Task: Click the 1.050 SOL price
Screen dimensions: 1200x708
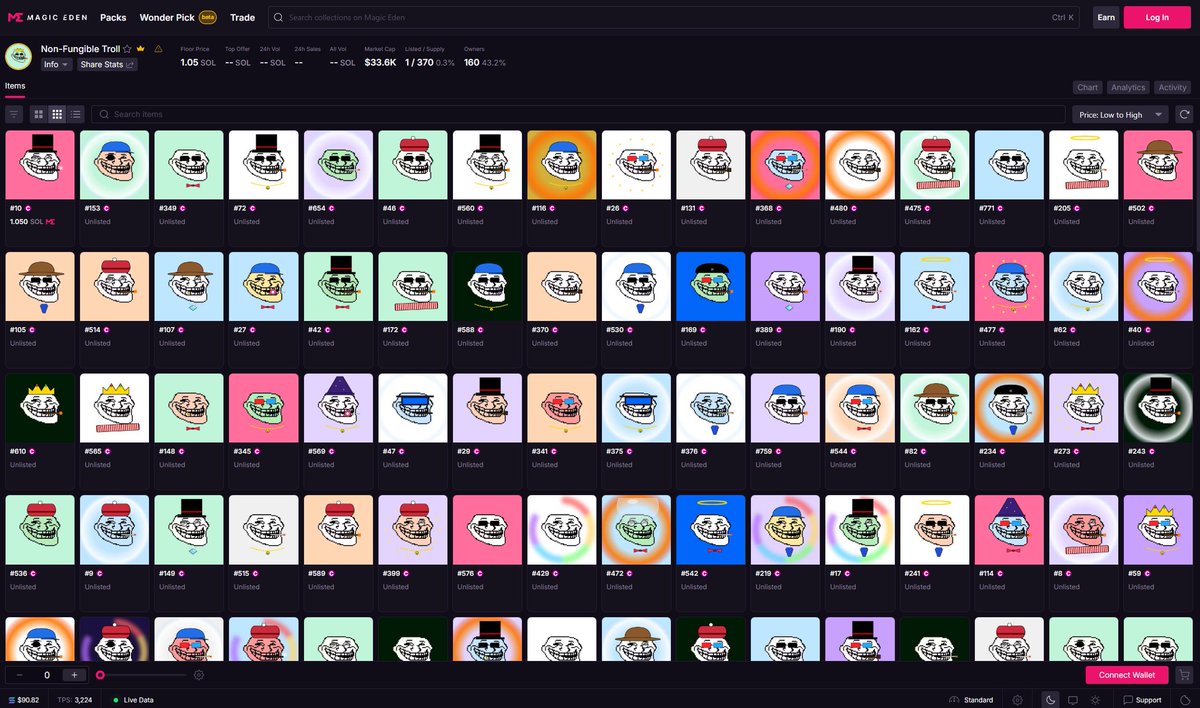Action: coord(26,221)
